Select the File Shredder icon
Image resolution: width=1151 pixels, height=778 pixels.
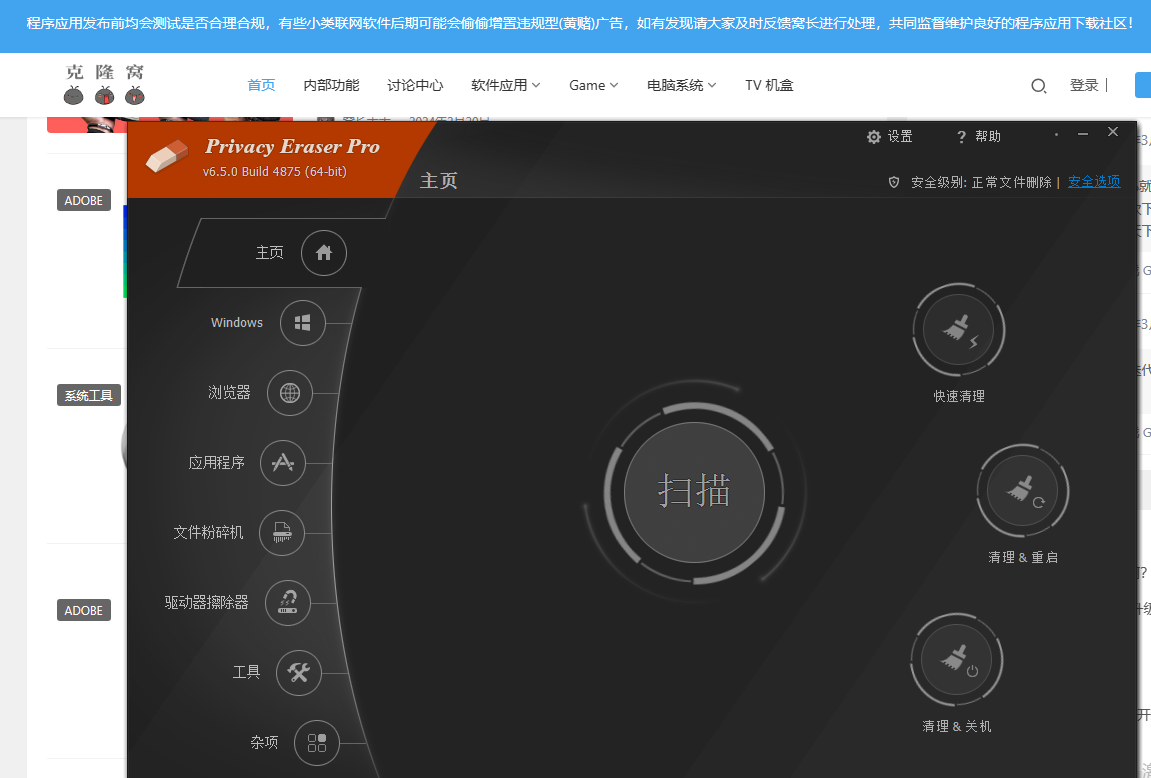[282, 533]
